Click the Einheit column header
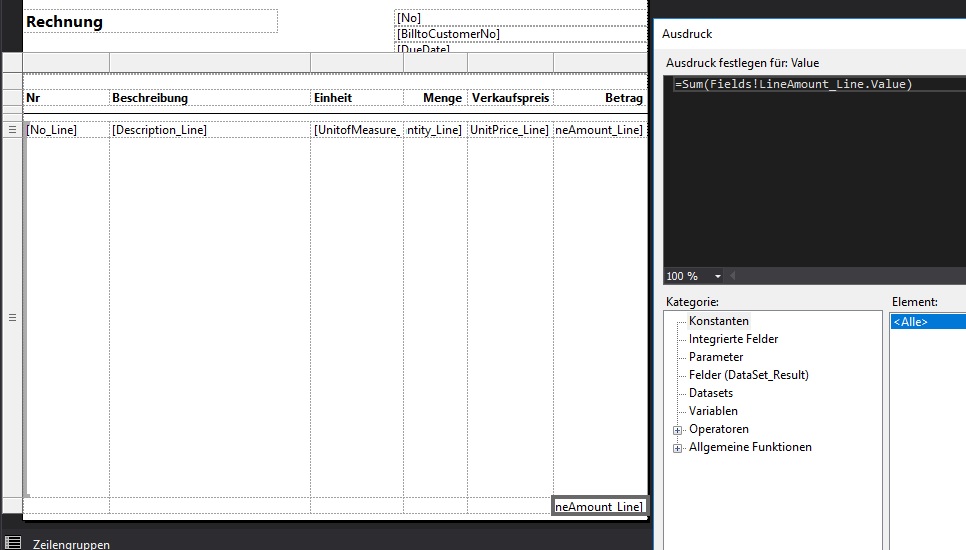This screenshot has width=966, height=550. 357,98
